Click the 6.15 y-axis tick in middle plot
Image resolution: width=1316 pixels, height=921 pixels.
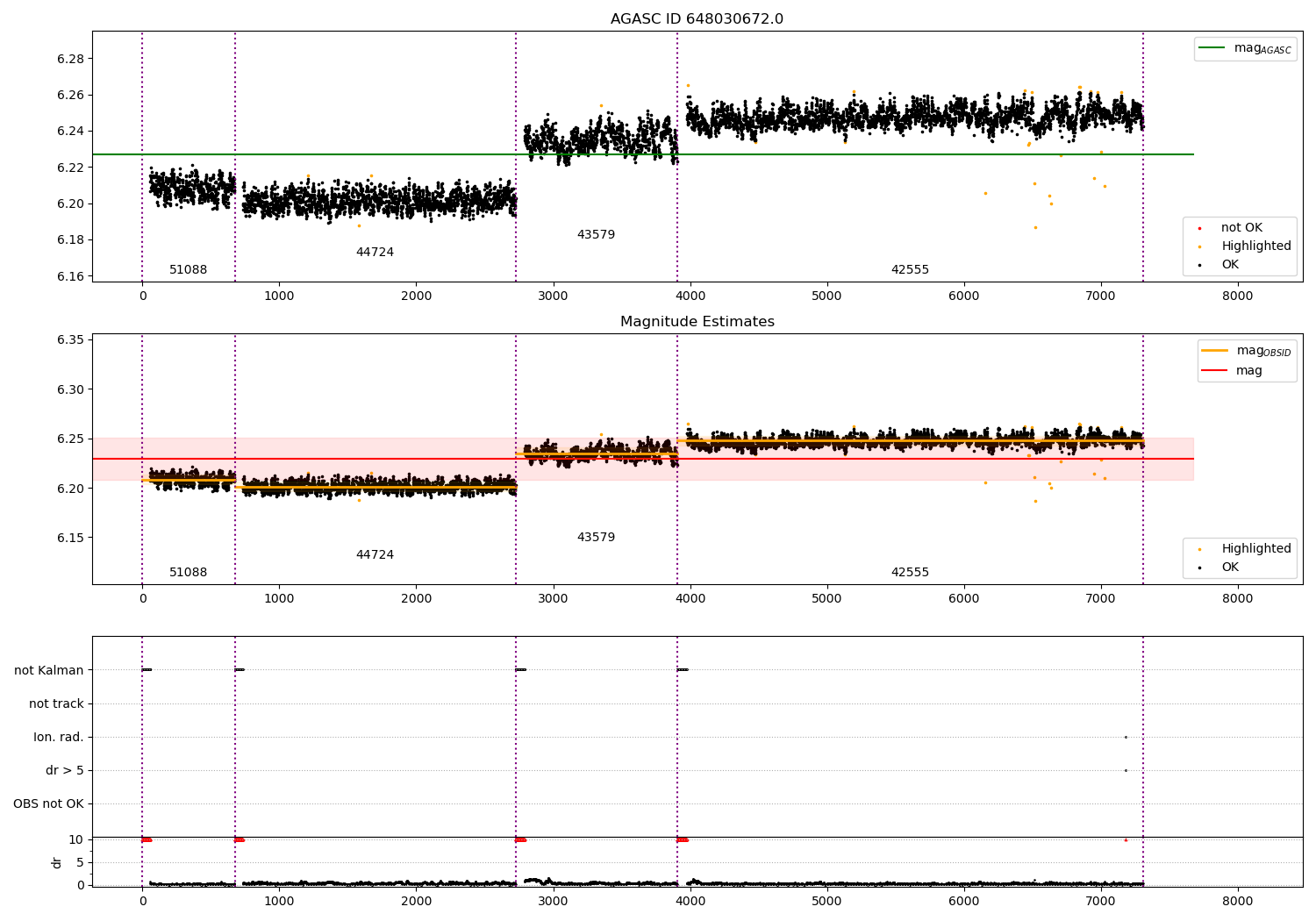pyautogui.click(x=69, y=538)
